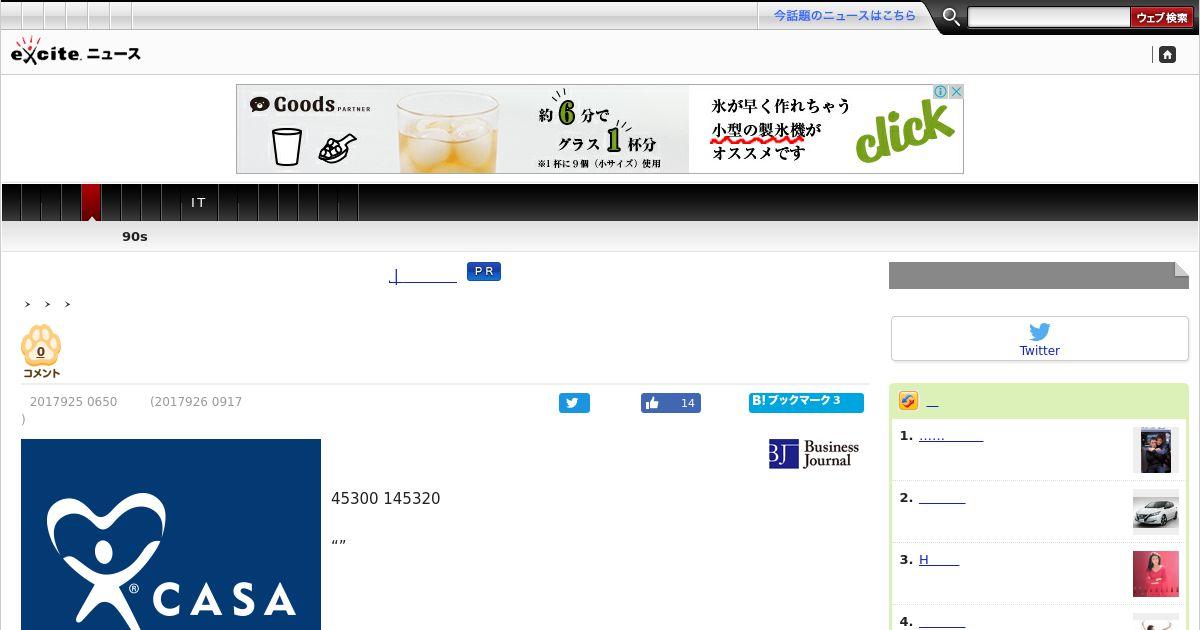The image size is (1200, 630).
Task: Select the red highlighted navigation tab
Action: [x=91, y=203]
